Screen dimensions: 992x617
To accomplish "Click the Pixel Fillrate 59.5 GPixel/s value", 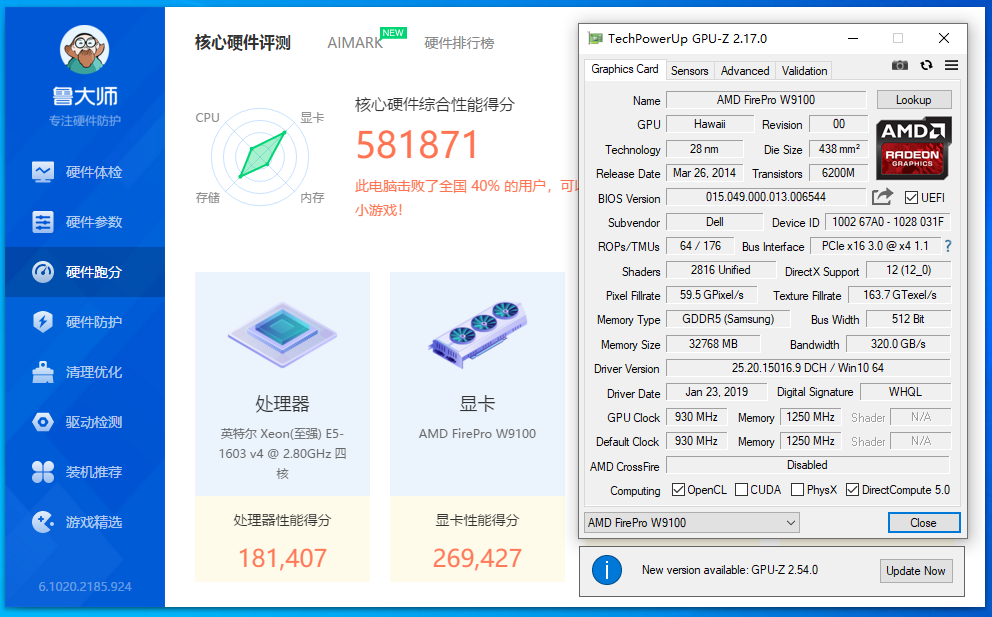I will (712, 295).
